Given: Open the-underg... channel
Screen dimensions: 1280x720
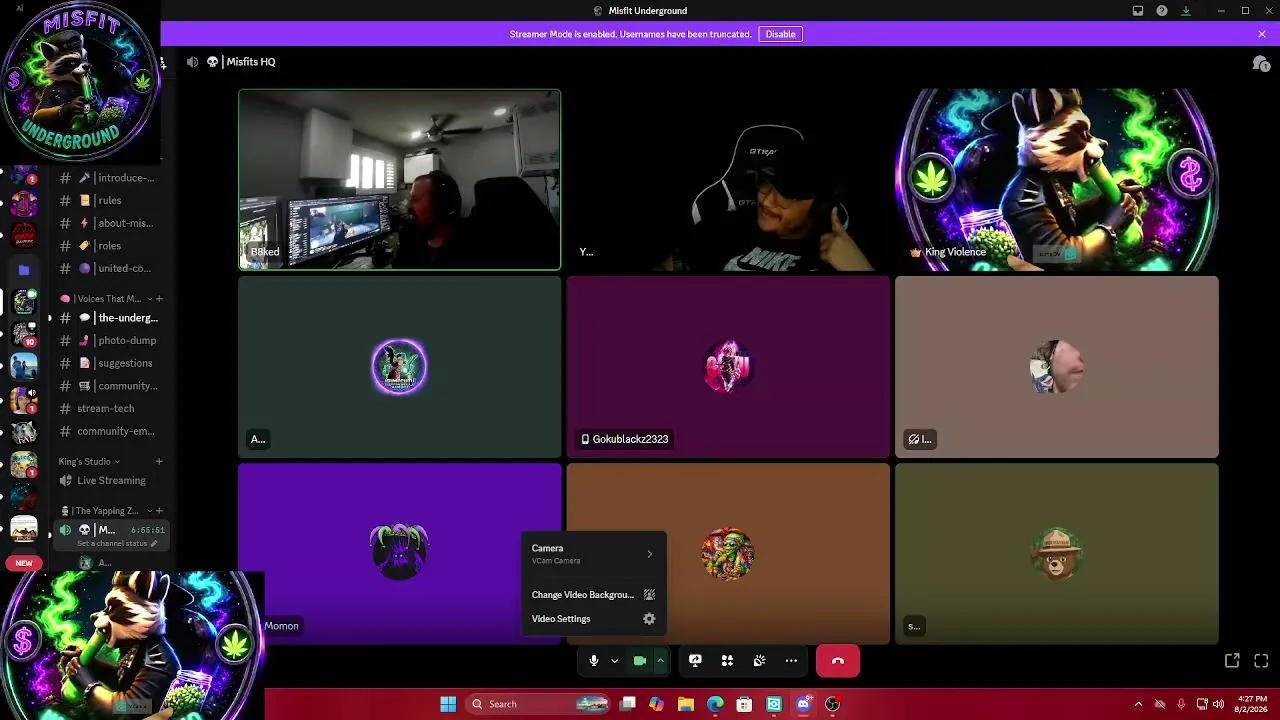Looking at the screenshot, I should pos(108,318).
